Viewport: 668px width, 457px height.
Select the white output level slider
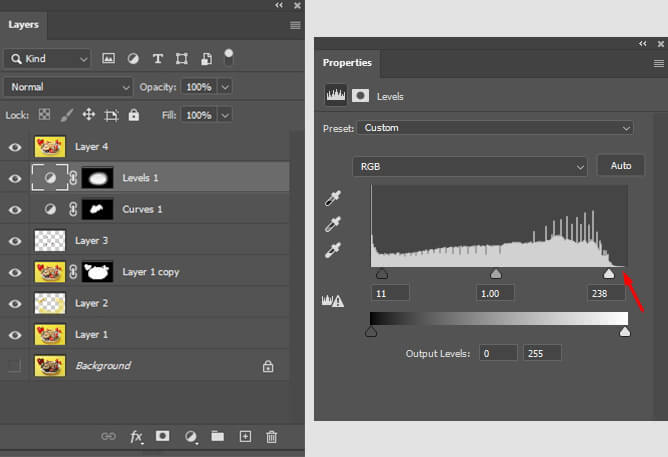click(x=625, y=331)
